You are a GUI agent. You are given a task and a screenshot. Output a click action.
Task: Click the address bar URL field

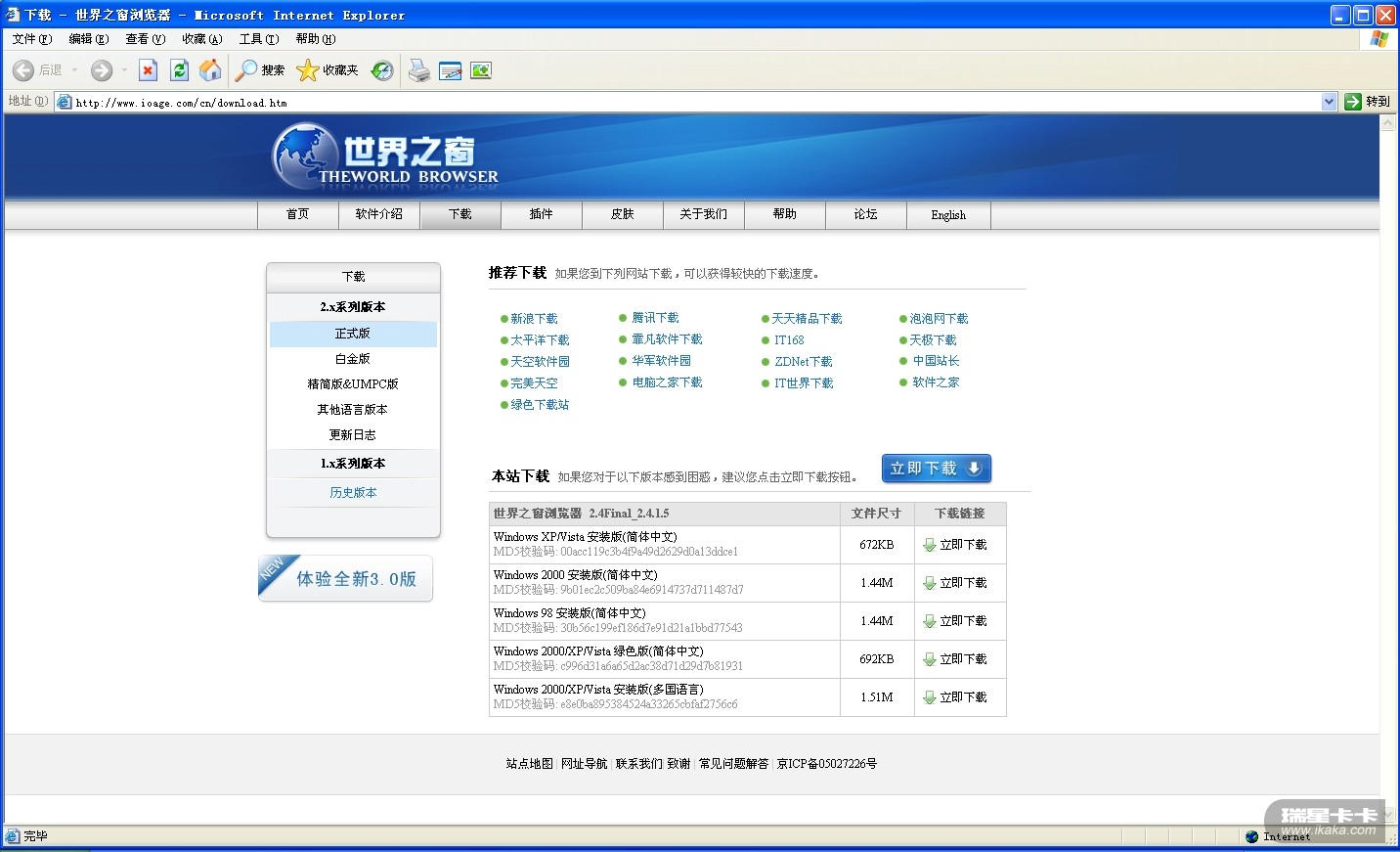click(684, 102)
